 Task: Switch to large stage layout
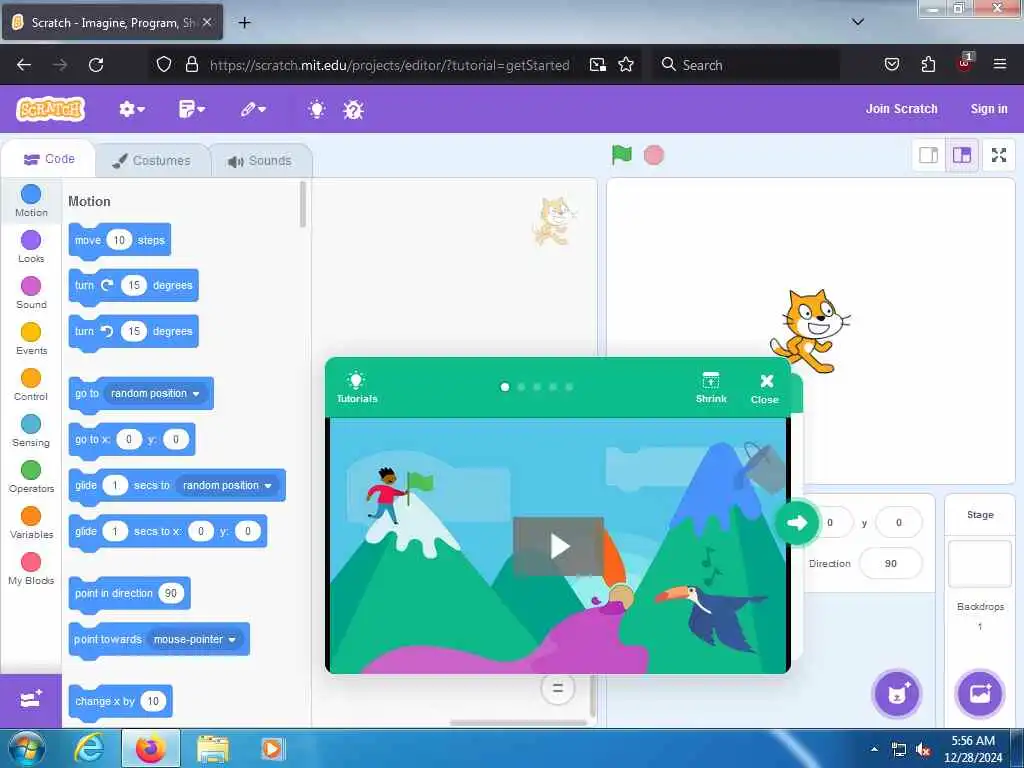[x=962, y=155]
